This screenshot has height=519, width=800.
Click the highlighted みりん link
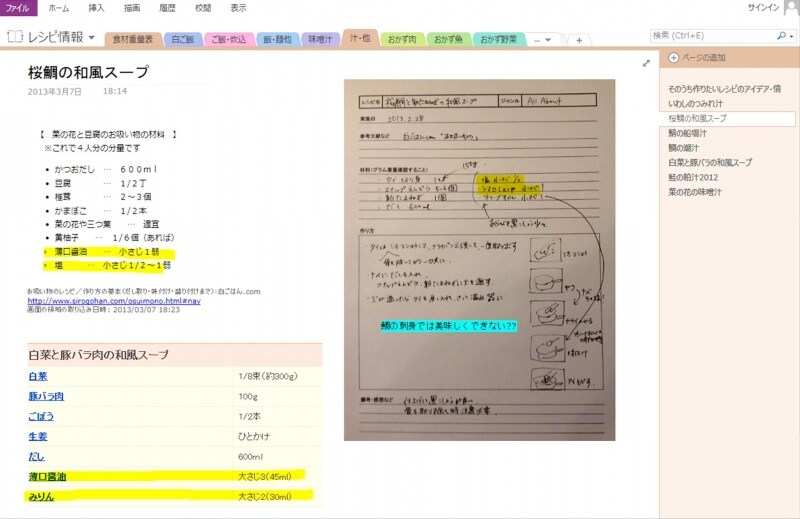(x=41, y=497)
